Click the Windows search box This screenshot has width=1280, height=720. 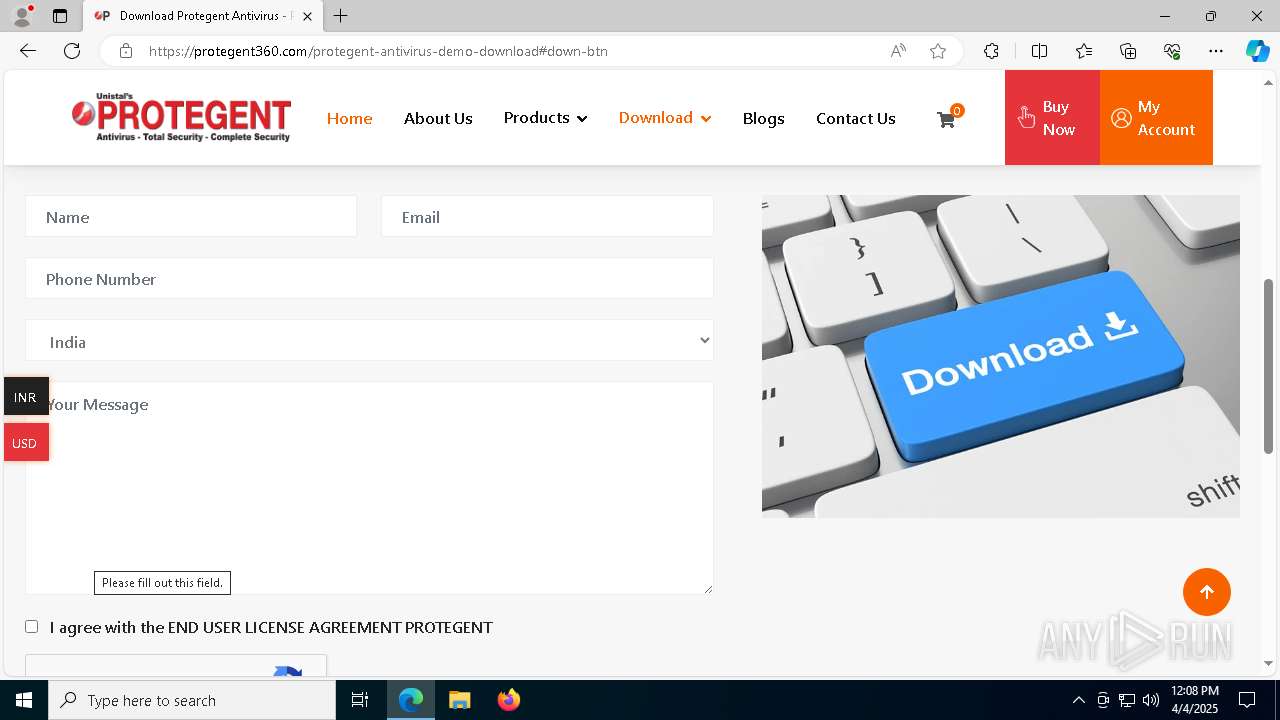point(192,700)
